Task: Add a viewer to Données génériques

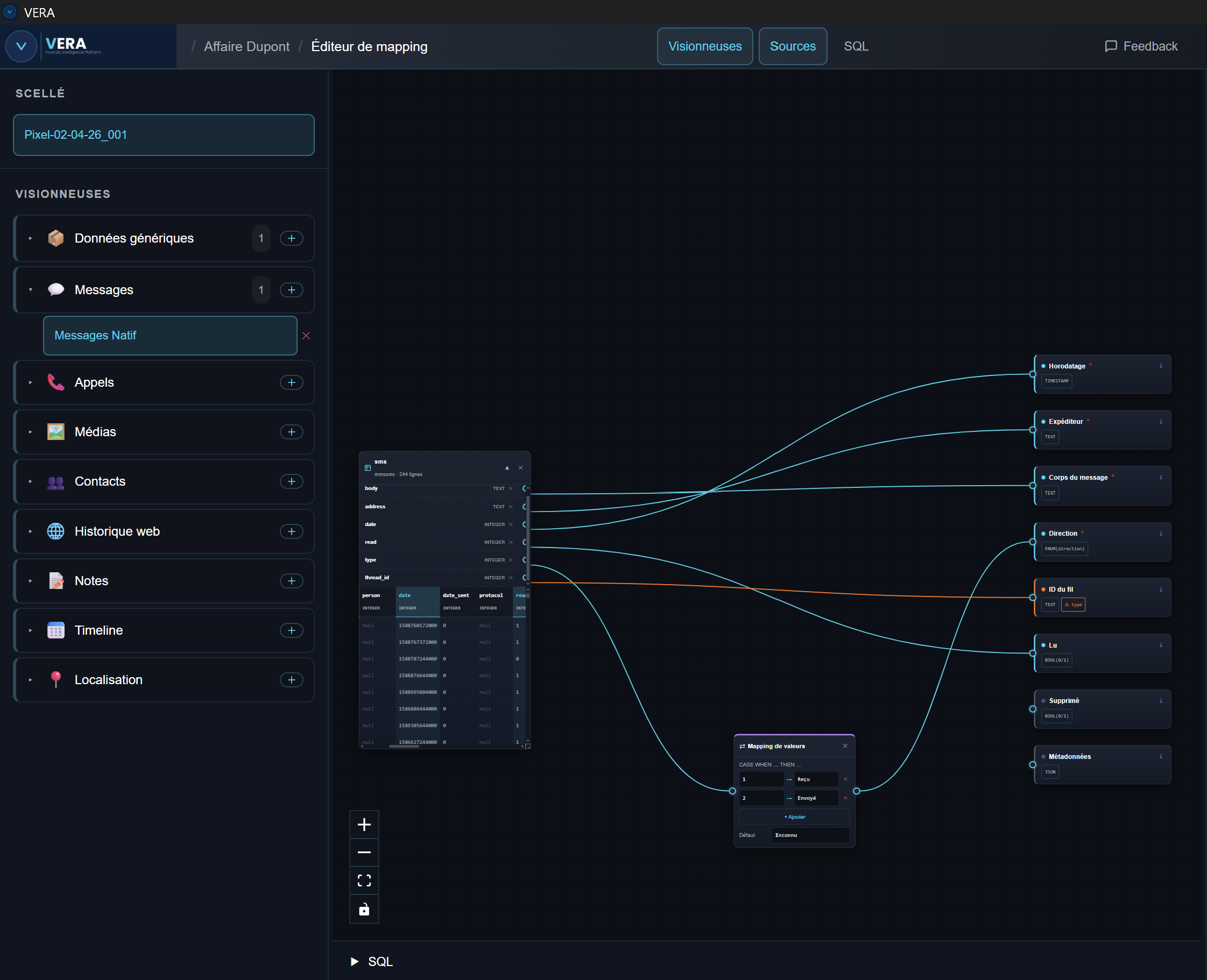Action: coord(292,238)
